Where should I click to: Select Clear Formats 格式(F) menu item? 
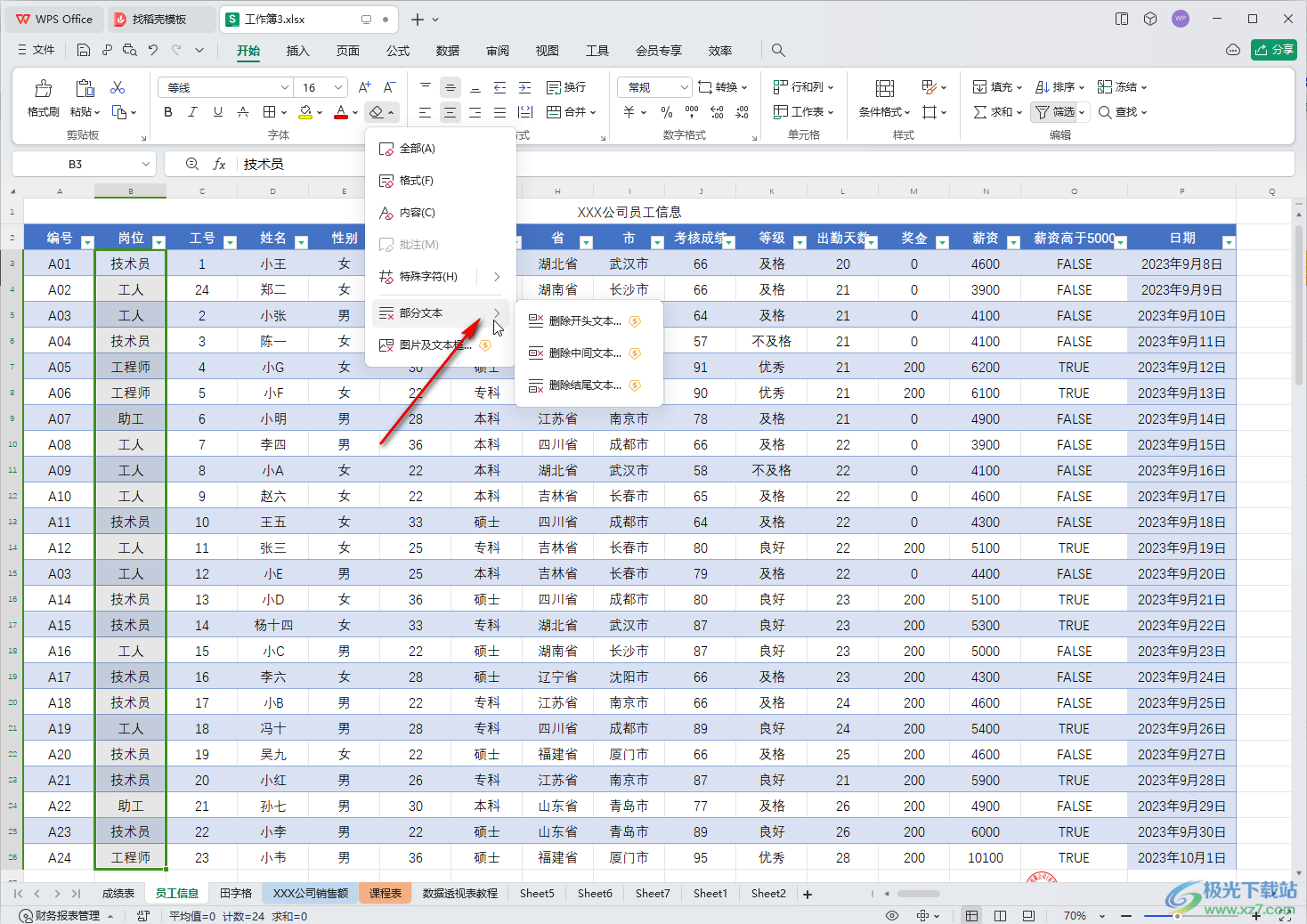[x=440, y=181]
